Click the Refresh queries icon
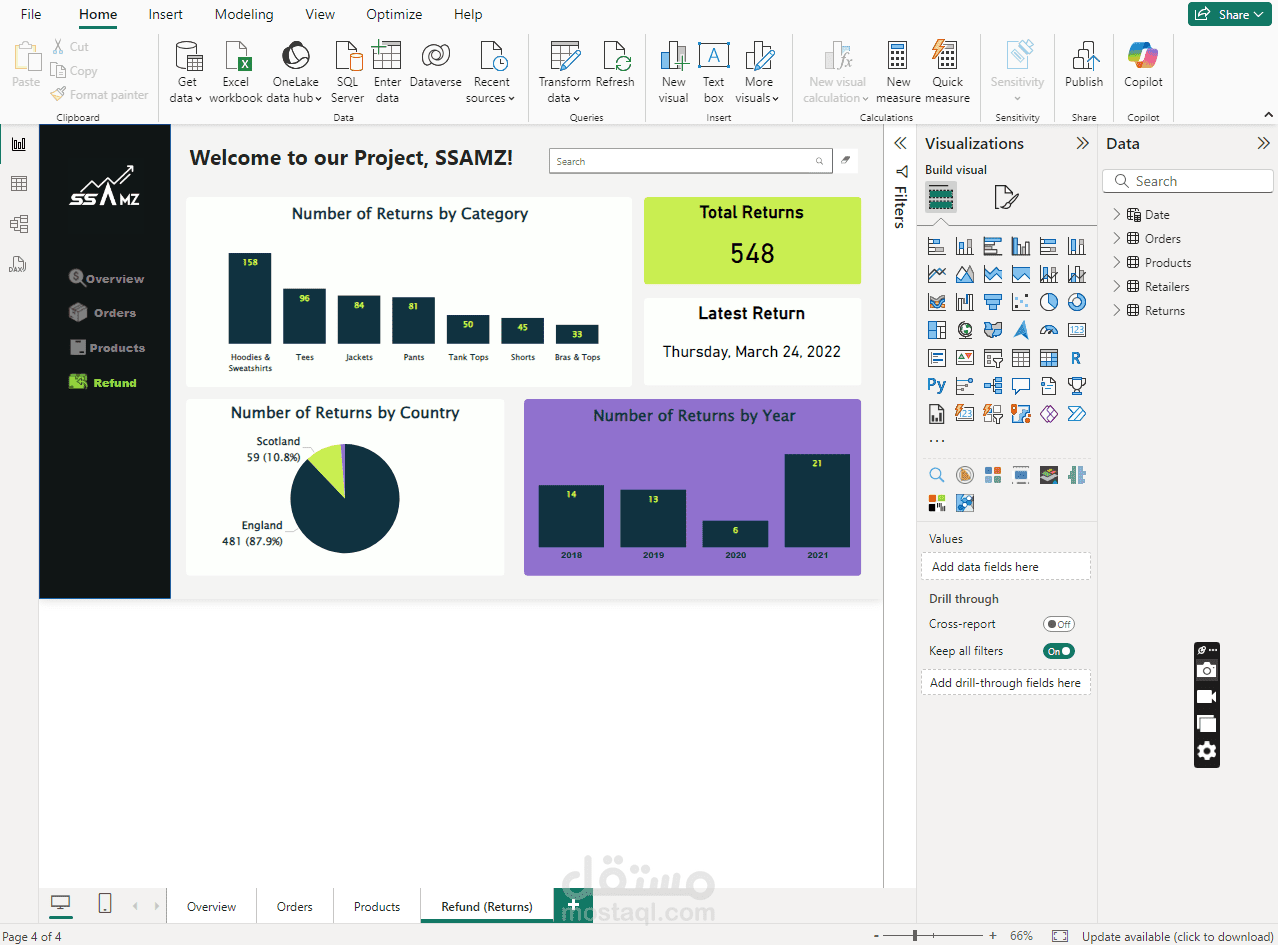Viewport: 1278px width, 945px height. click(x=615, y=66)
